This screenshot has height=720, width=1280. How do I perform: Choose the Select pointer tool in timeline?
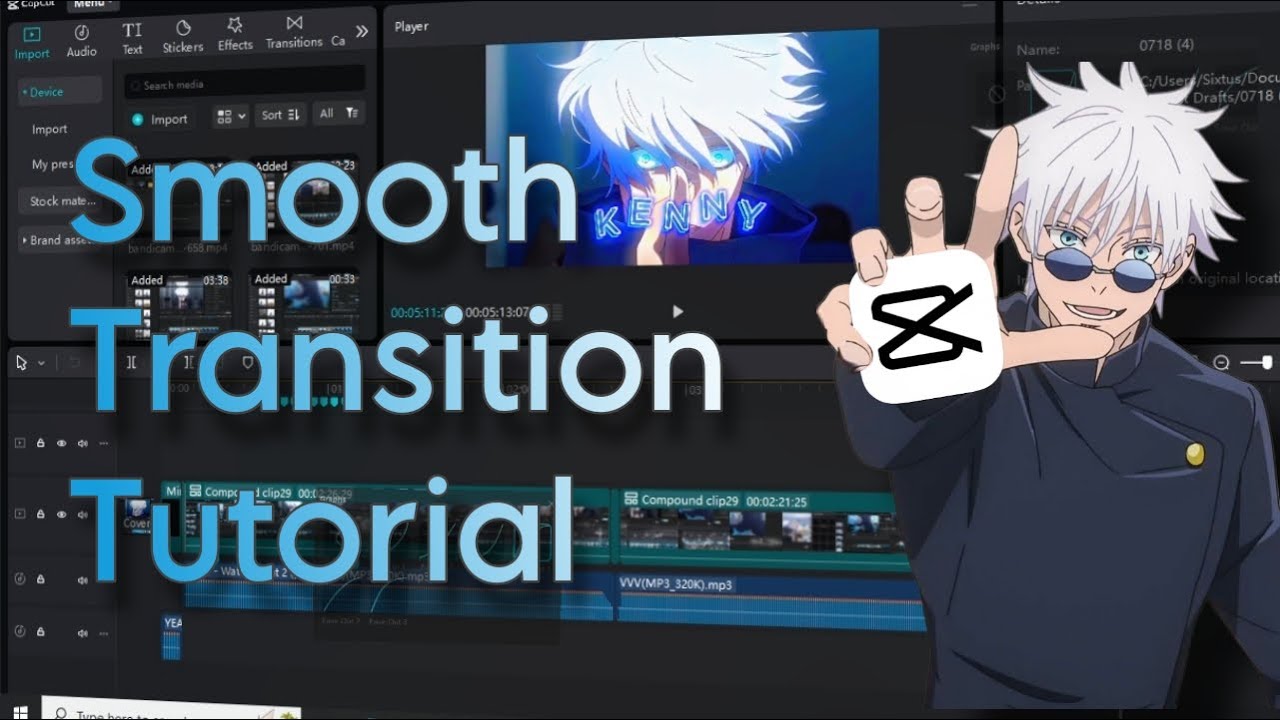click(22, 363)
